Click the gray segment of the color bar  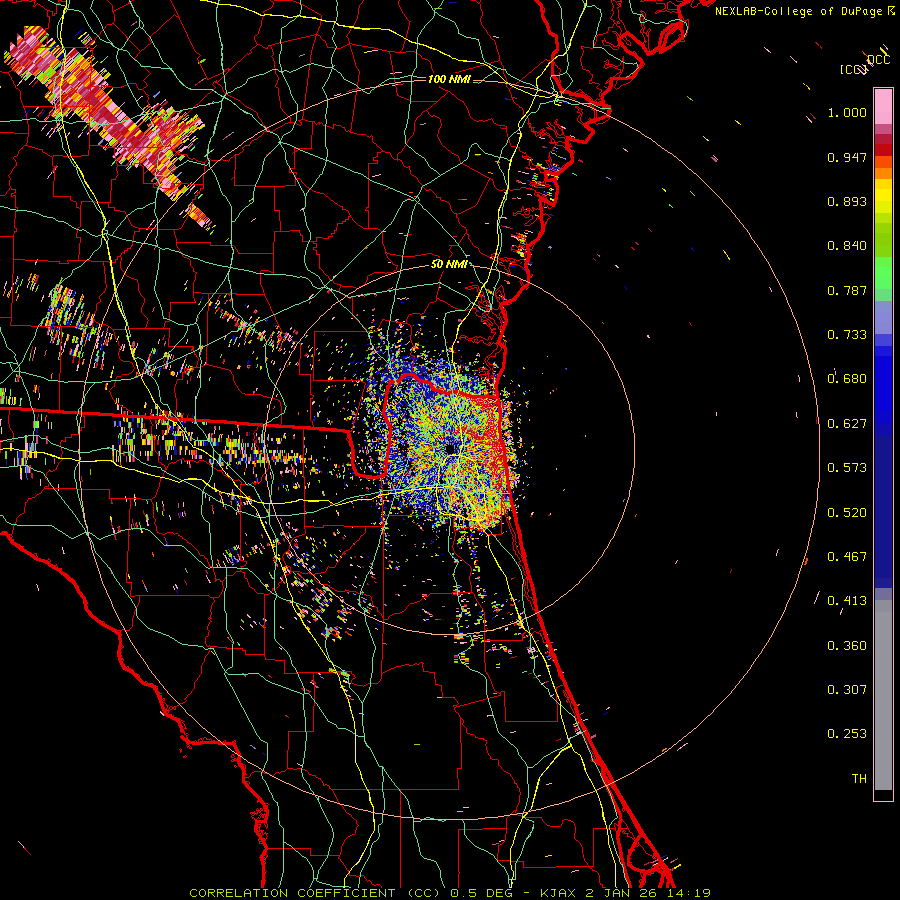tap(883, 695)
